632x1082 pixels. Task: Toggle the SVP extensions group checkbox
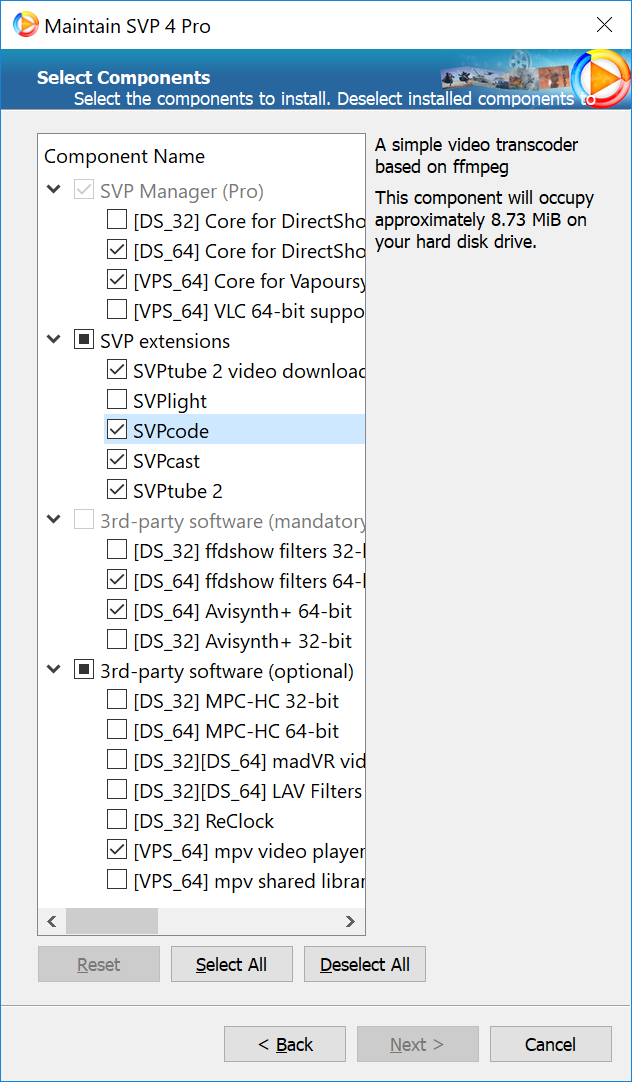[x=84, y=341]
